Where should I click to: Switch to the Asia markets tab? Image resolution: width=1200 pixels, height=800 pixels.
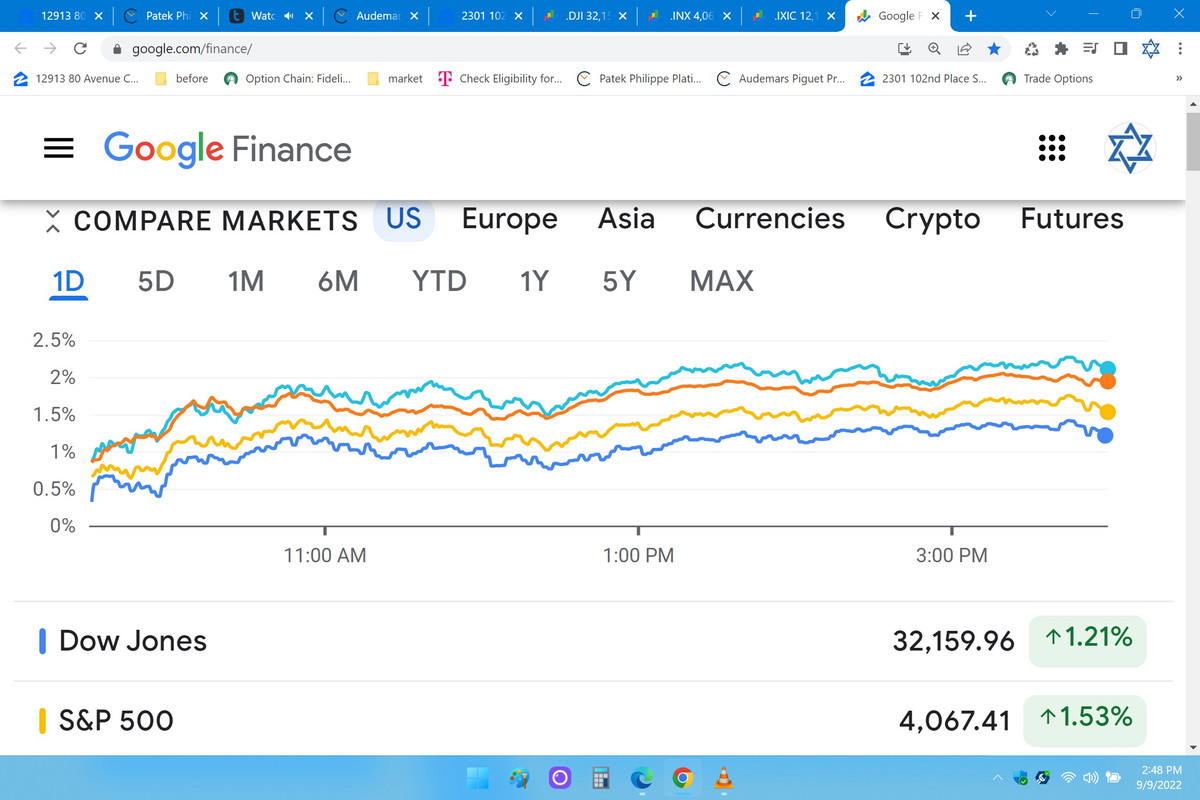tap(626, 218)
